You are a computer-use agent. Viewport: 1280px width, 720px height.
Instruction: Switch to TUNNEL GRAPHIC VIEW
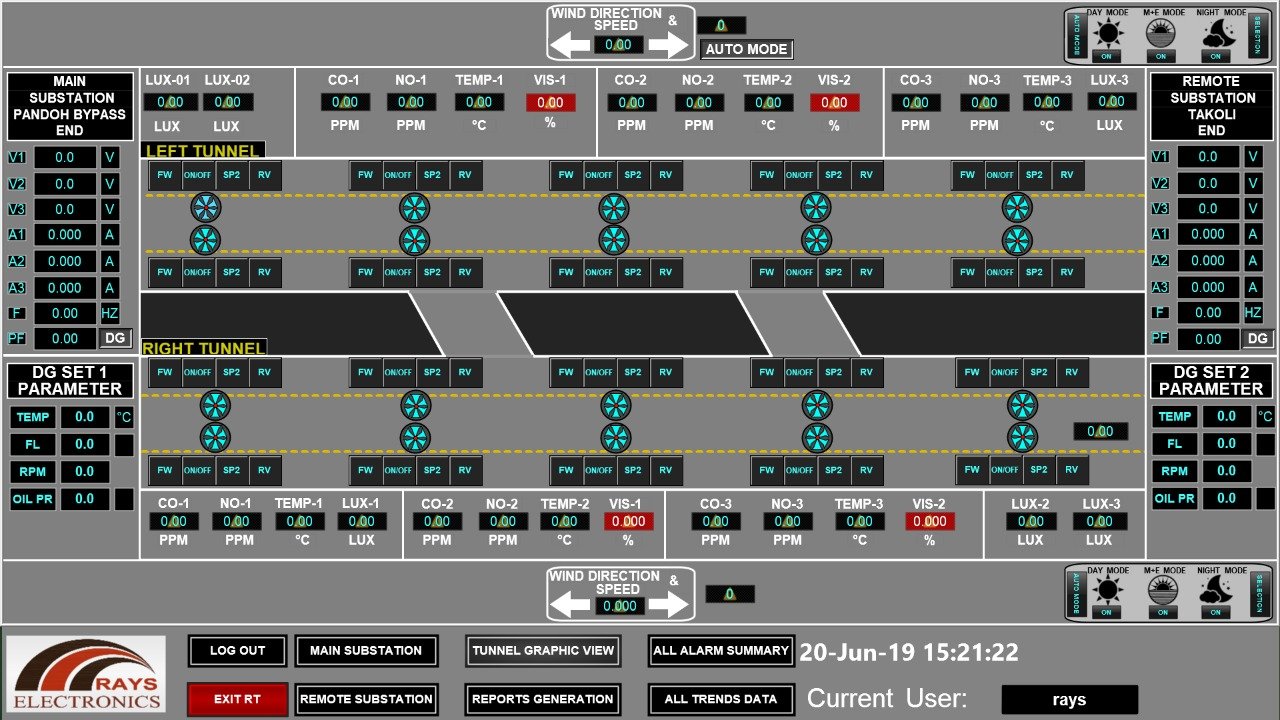pyautogui.click(x=543, y=651)
